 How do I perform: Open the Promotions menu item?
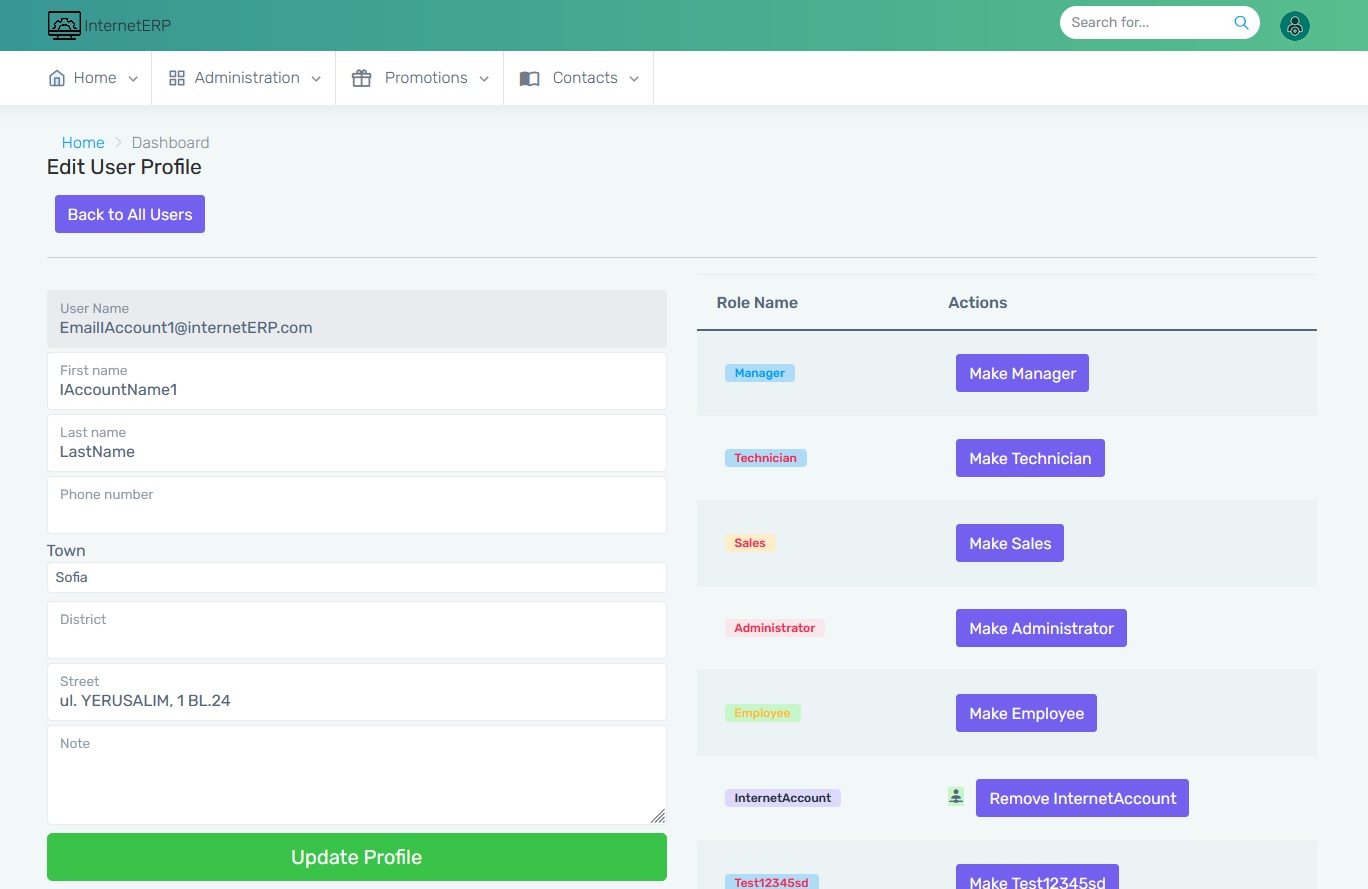[421, 78]
